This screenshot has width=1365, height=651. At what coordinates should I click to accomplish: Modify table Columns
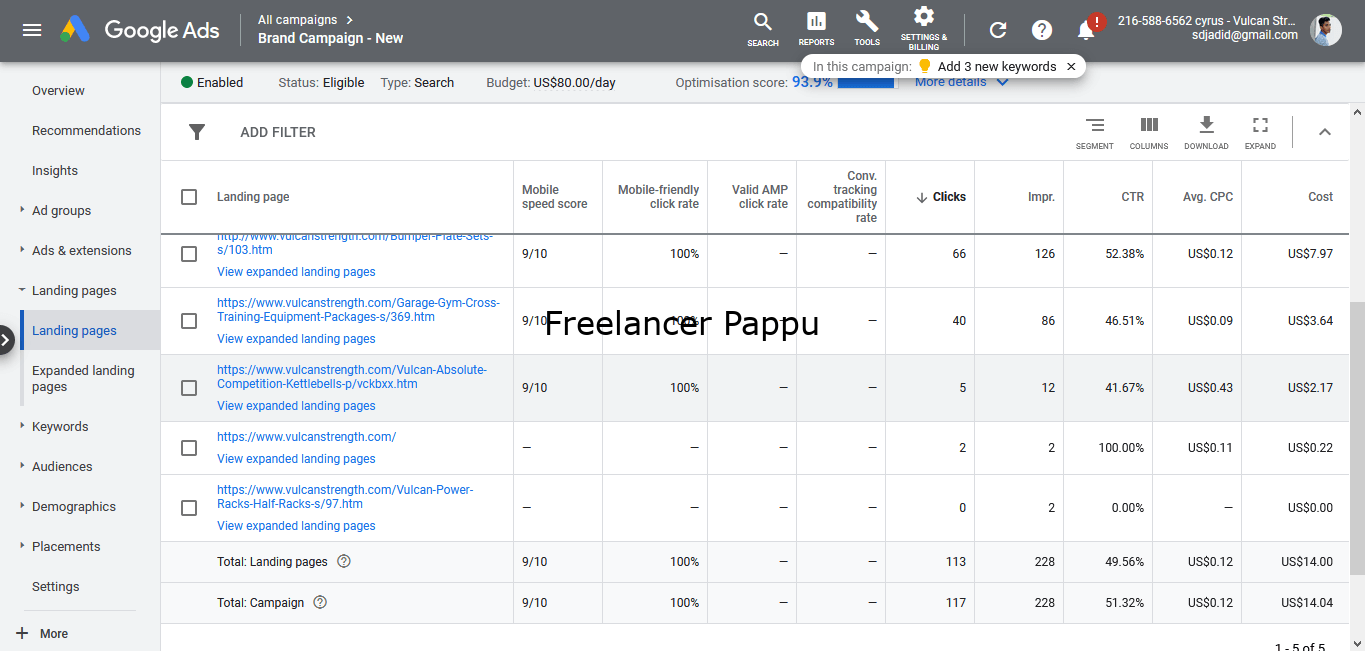pyautogui.click(x=1149, y=133)
